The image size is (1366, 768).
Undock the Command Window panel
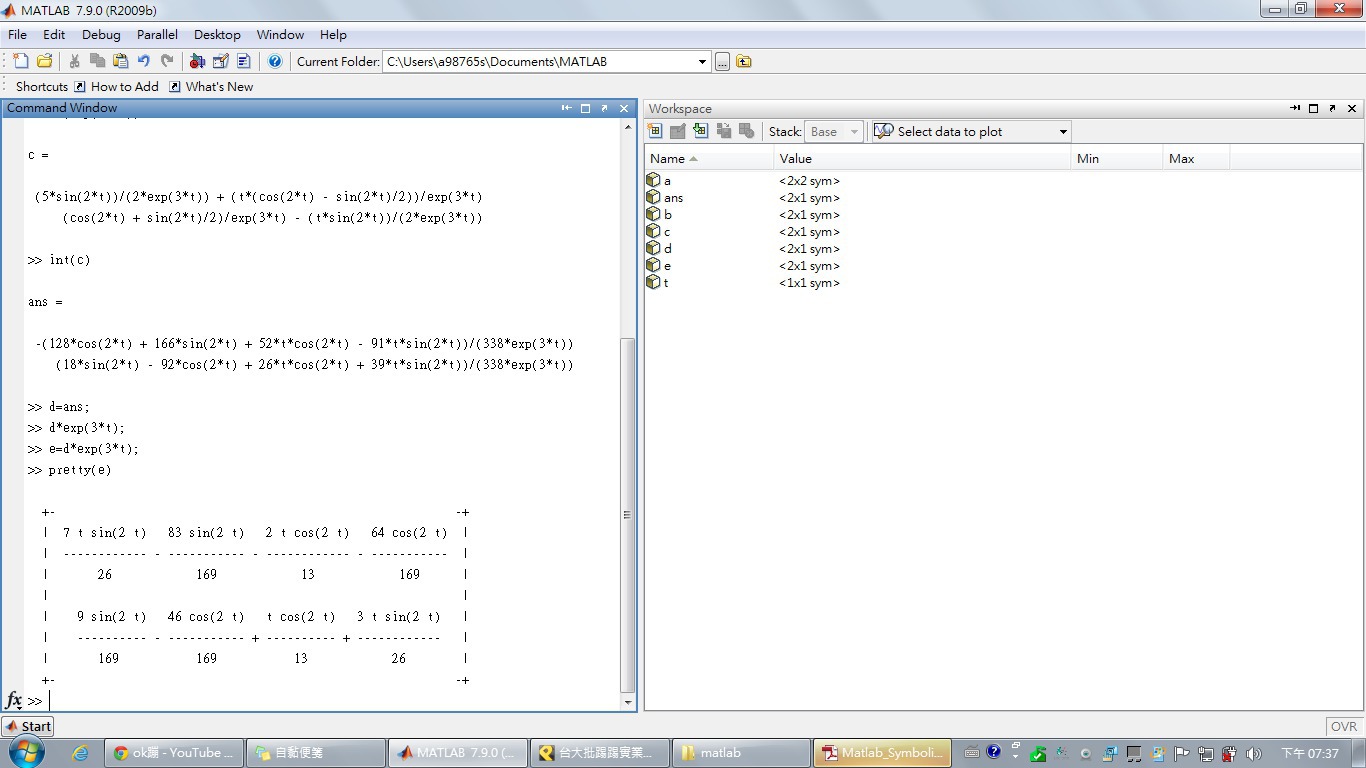point(604,108)
